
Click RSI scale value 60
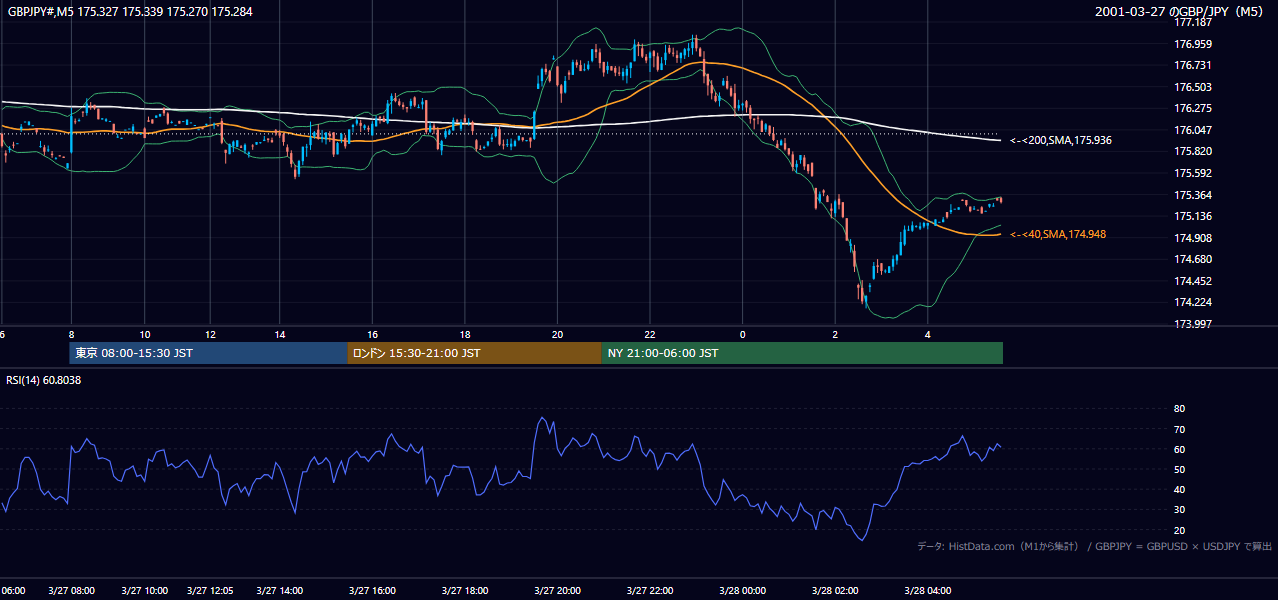point(1179,449)
